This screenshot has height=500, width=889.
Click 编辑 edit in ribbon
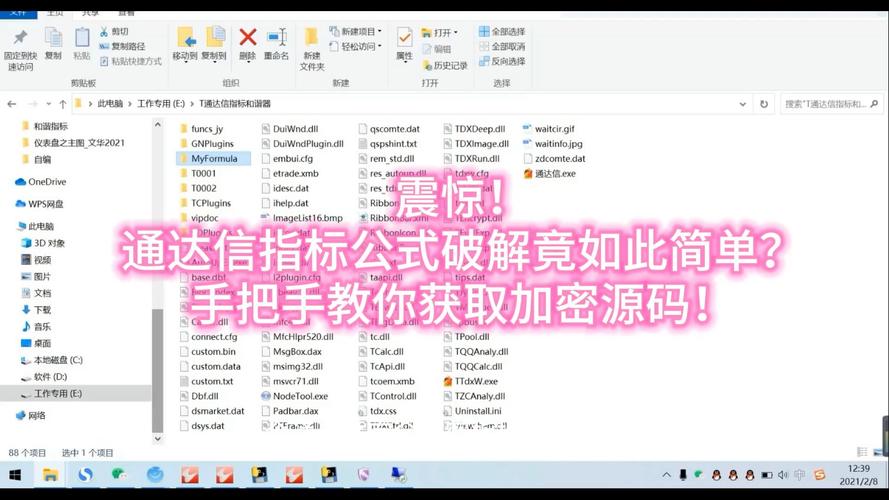click(437, 50)
